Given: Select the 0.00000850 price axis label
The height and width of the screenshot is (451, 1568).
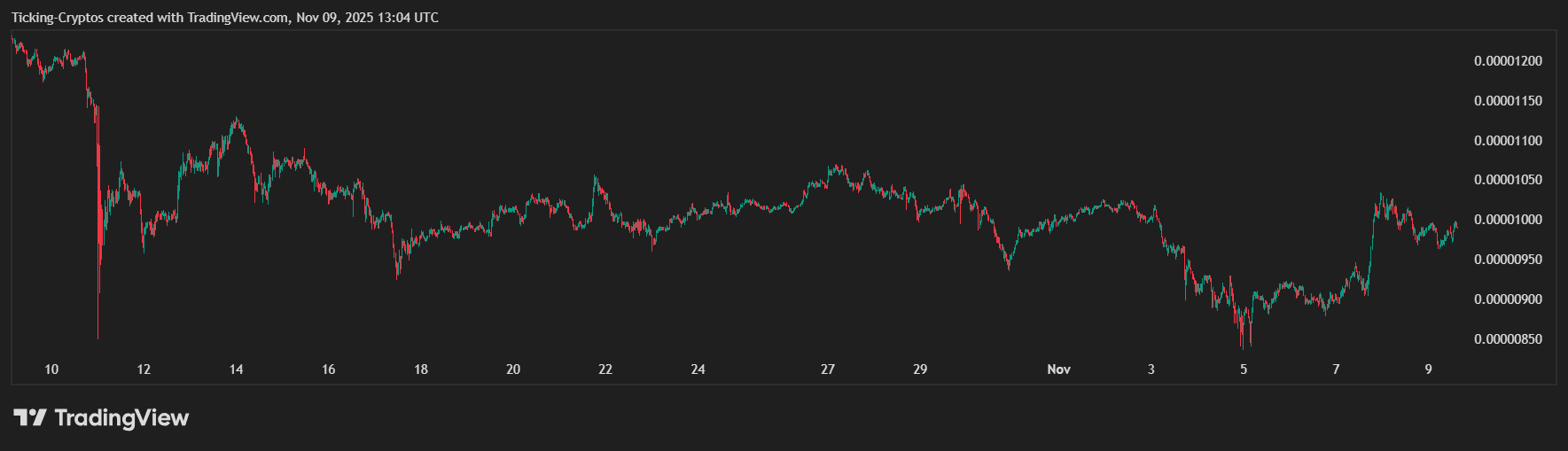Looking at the screenshot, I should point(1508,339).
